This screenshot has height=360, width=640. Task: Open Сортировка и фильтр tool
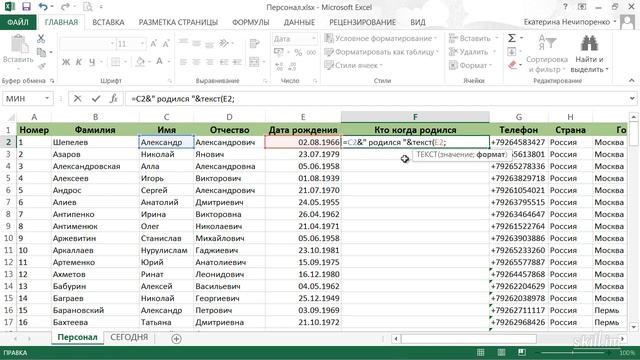547,53
